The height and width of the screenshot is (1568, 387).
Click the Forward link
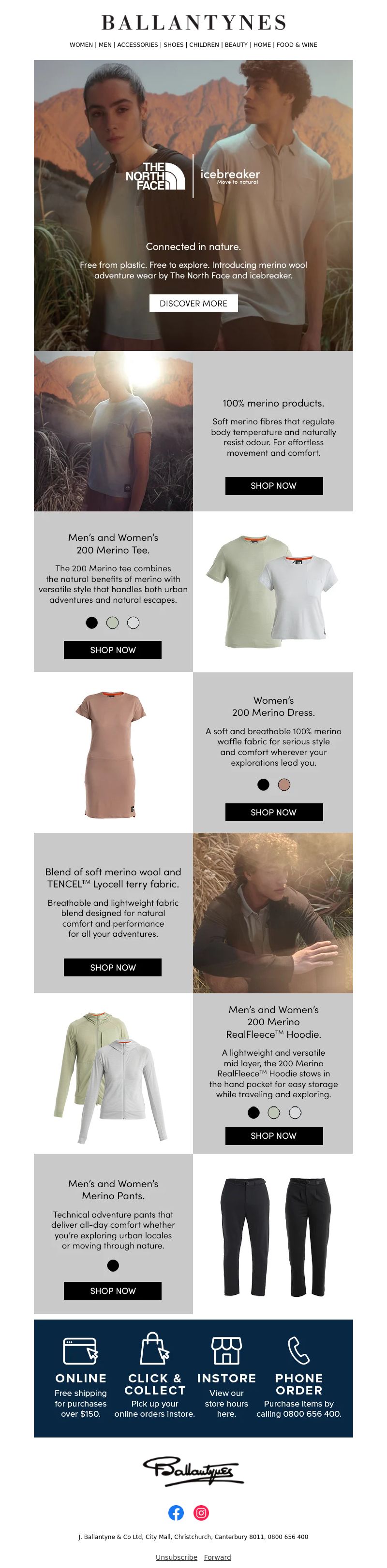[x=218, y=1557]
